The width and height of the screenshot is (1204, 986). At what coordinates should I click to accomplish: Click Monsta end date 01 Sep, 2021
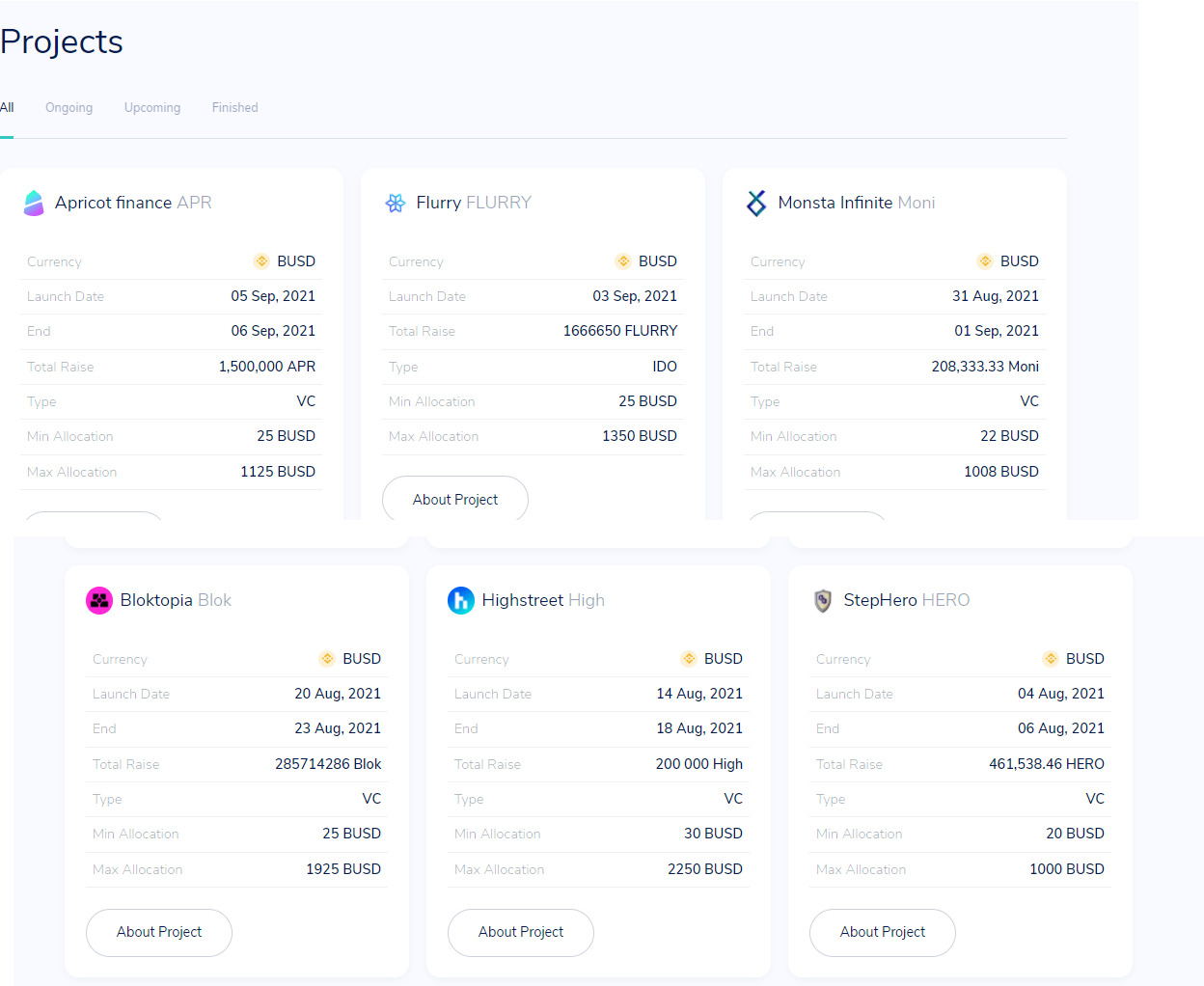997,331
